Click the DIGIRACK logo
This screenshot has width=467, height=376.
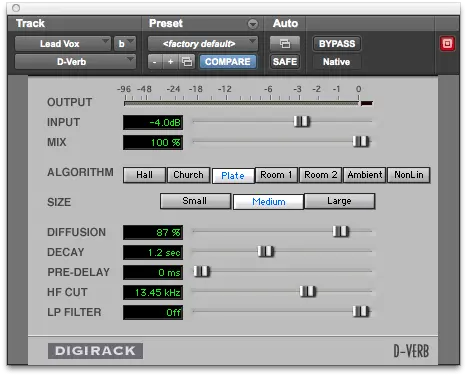(x=95, y=351)
